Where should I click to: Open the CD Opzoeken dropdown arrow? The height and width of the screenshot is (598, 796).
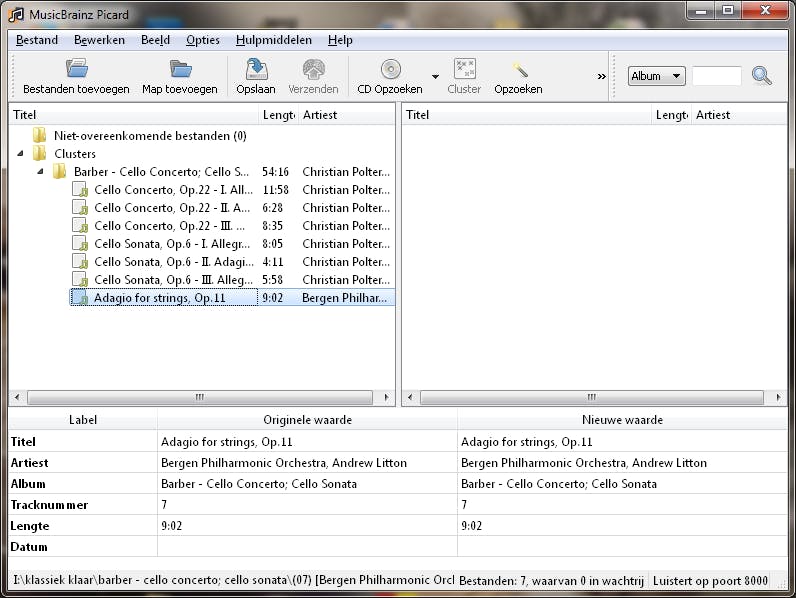[435, 77]
